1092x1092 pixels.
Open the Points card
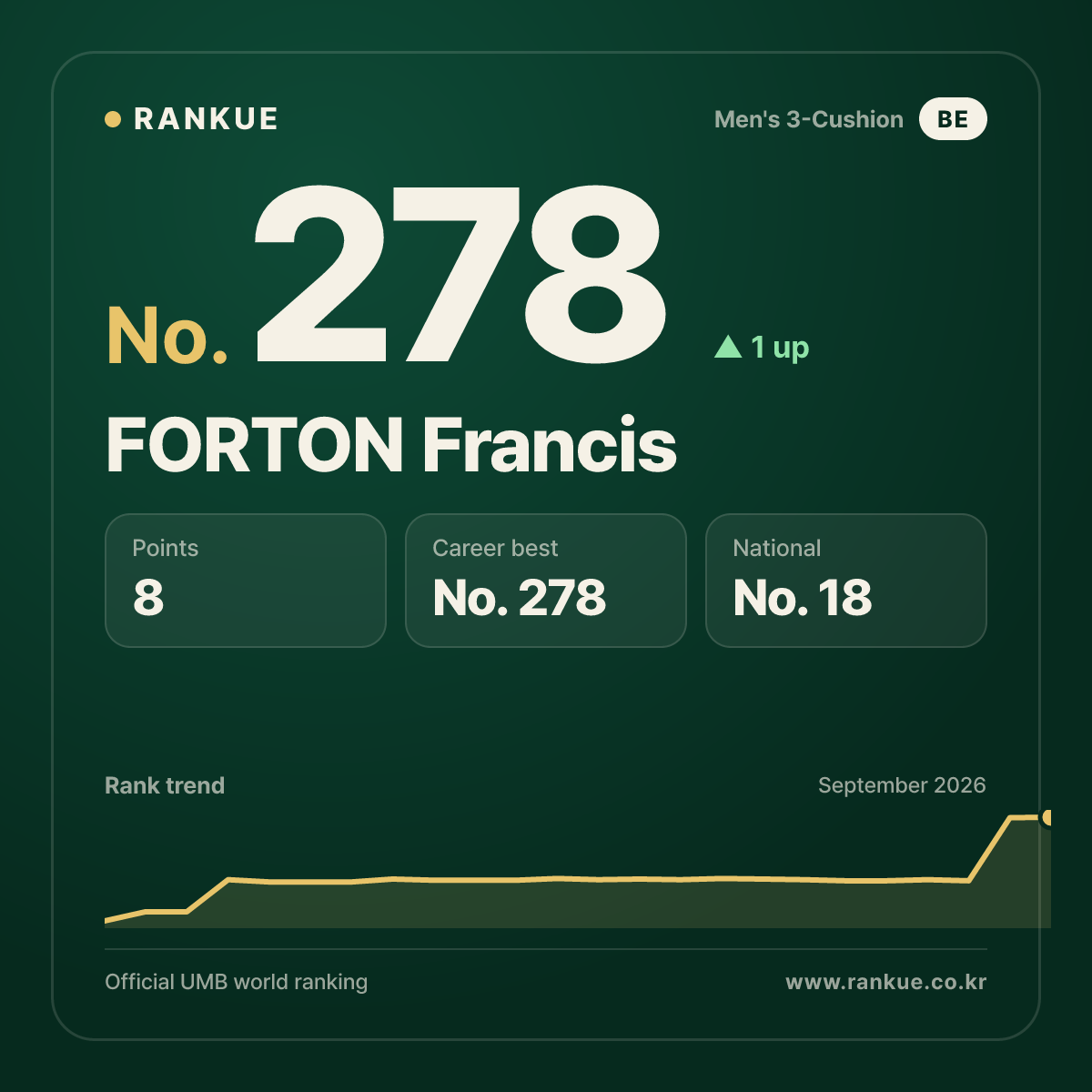point(246,581)
